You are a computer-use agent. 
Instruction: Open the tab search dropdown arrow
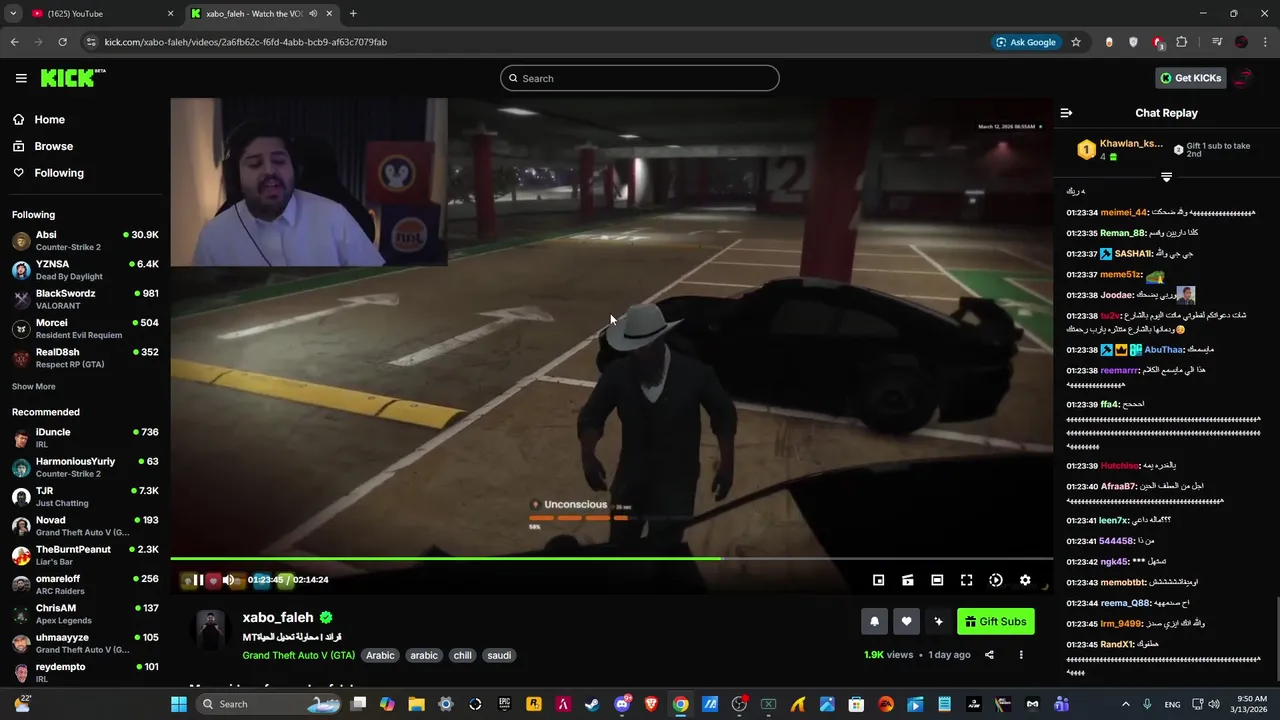[x=12, y=14]
